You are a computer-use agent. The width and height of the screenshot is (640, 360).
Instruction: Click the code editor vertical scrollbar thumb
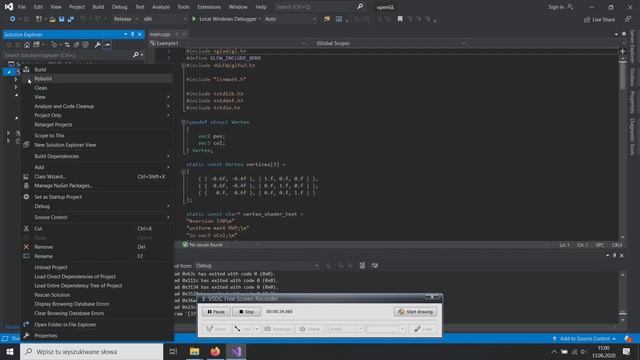coord(622,76)
